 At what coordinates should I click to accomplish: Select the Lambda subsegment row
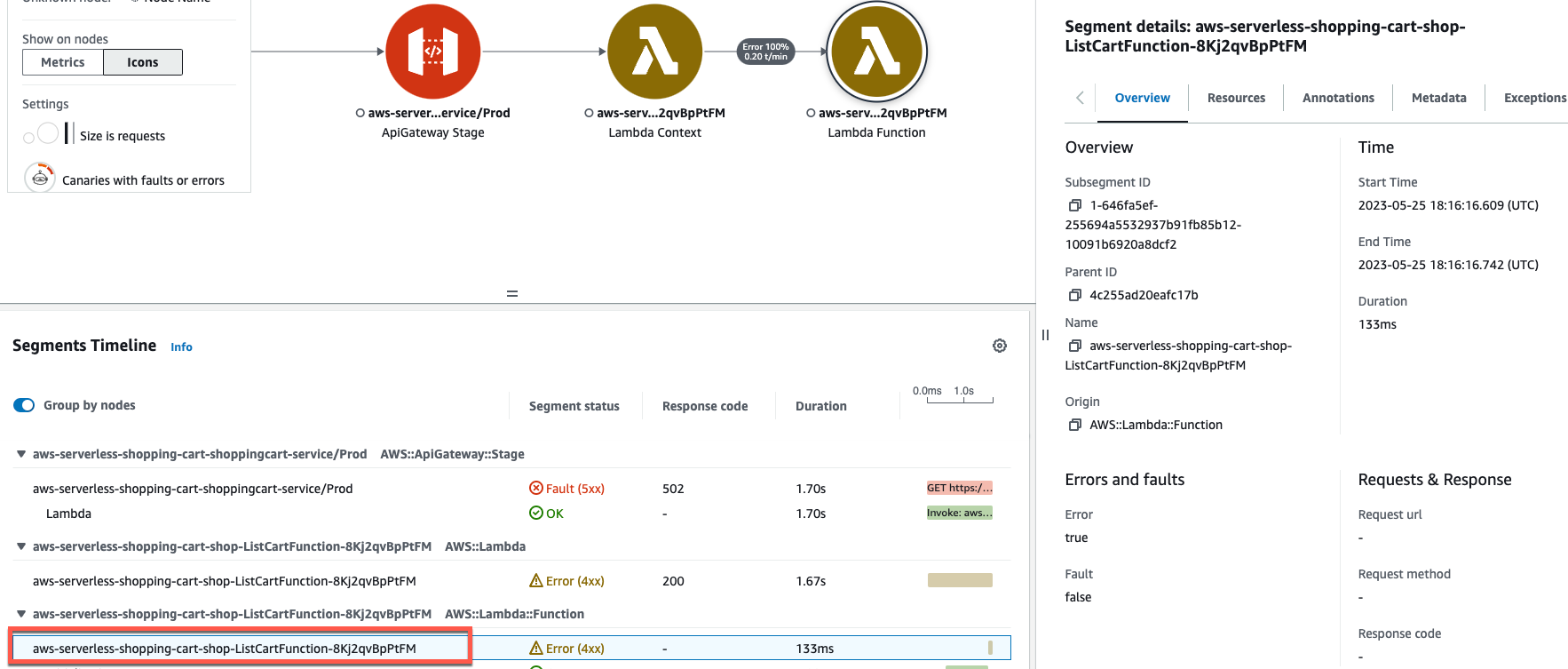pyautogui.click(x=512, y=514)
